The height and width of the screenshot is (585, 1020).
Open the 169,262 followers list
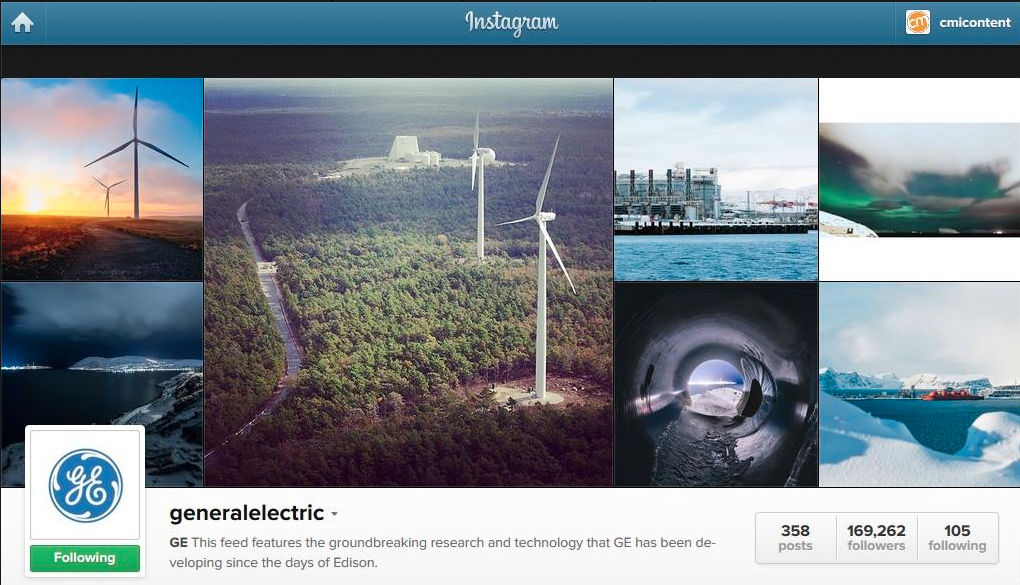[876, 537]
